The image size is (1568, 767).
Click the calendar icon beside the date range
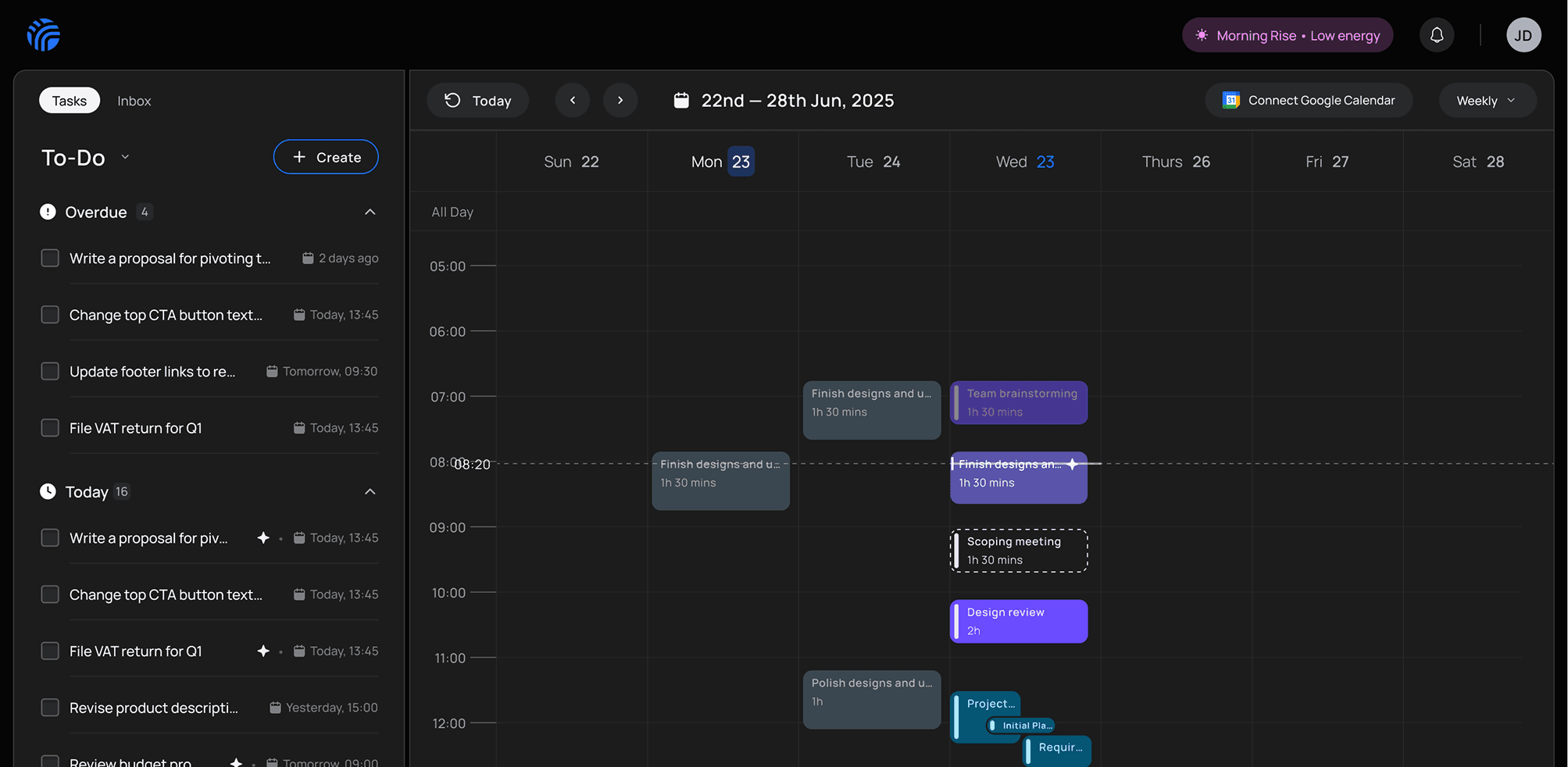click(681, 100)
